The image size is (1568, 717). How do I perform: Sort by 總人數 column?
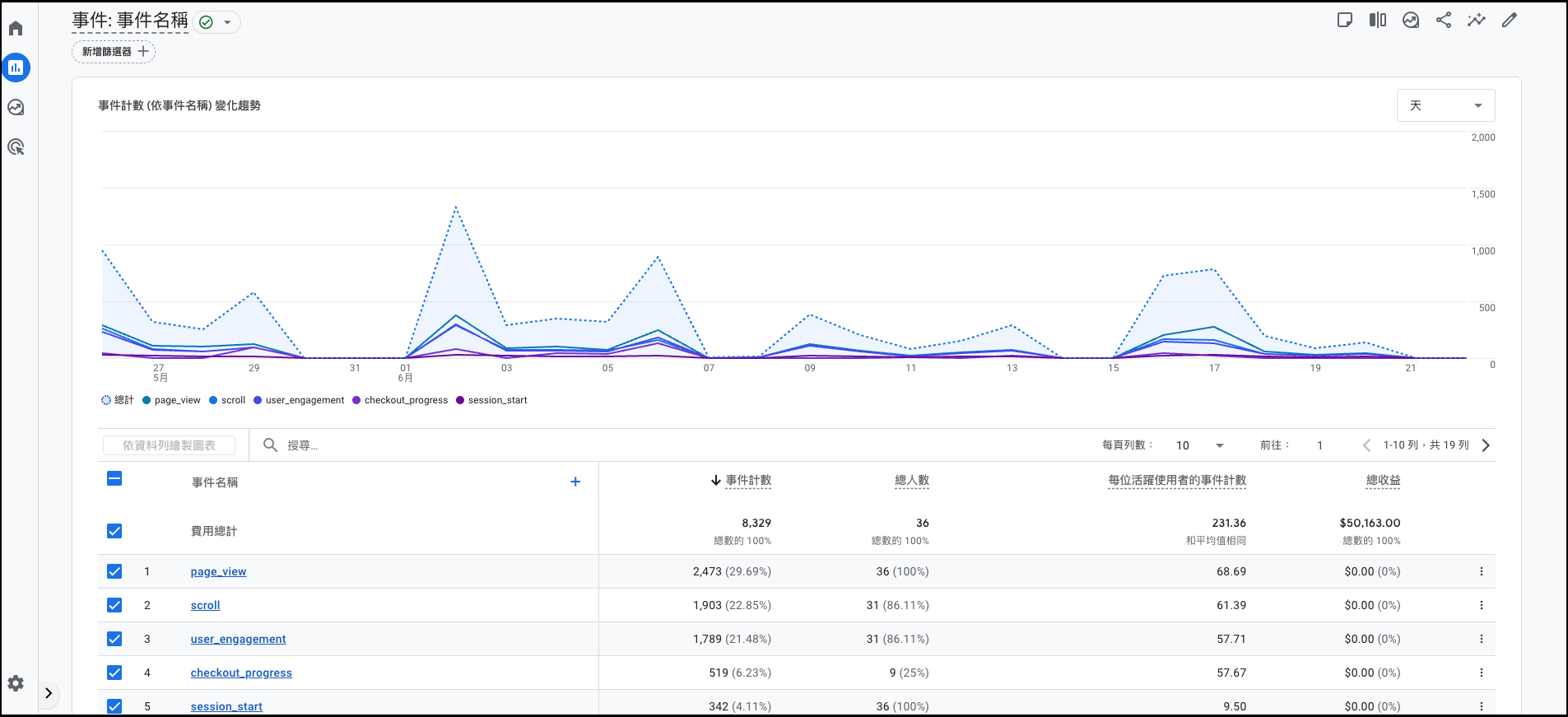tap(911, 481)
